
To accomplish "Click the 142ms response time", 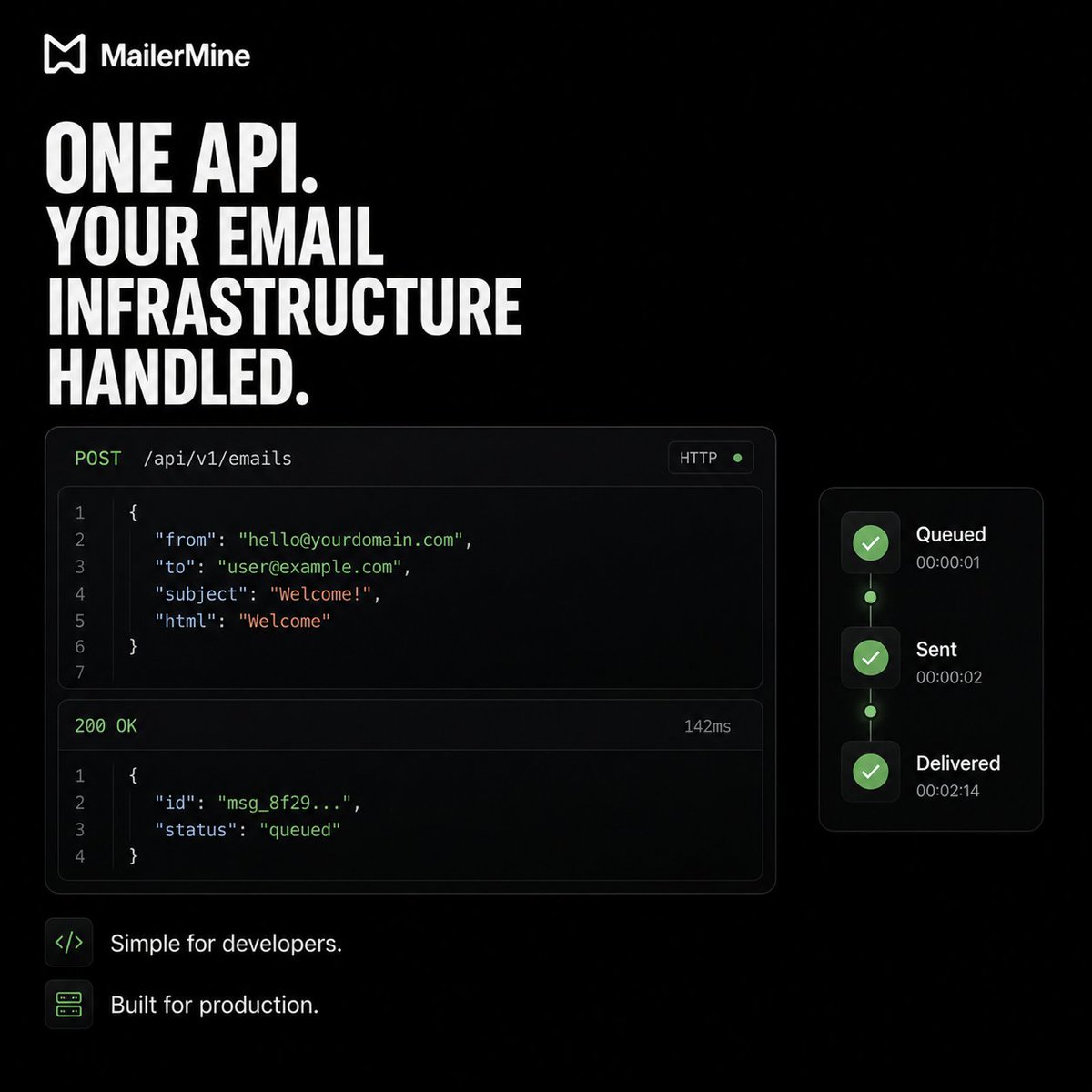I will (x=707, y=726).
